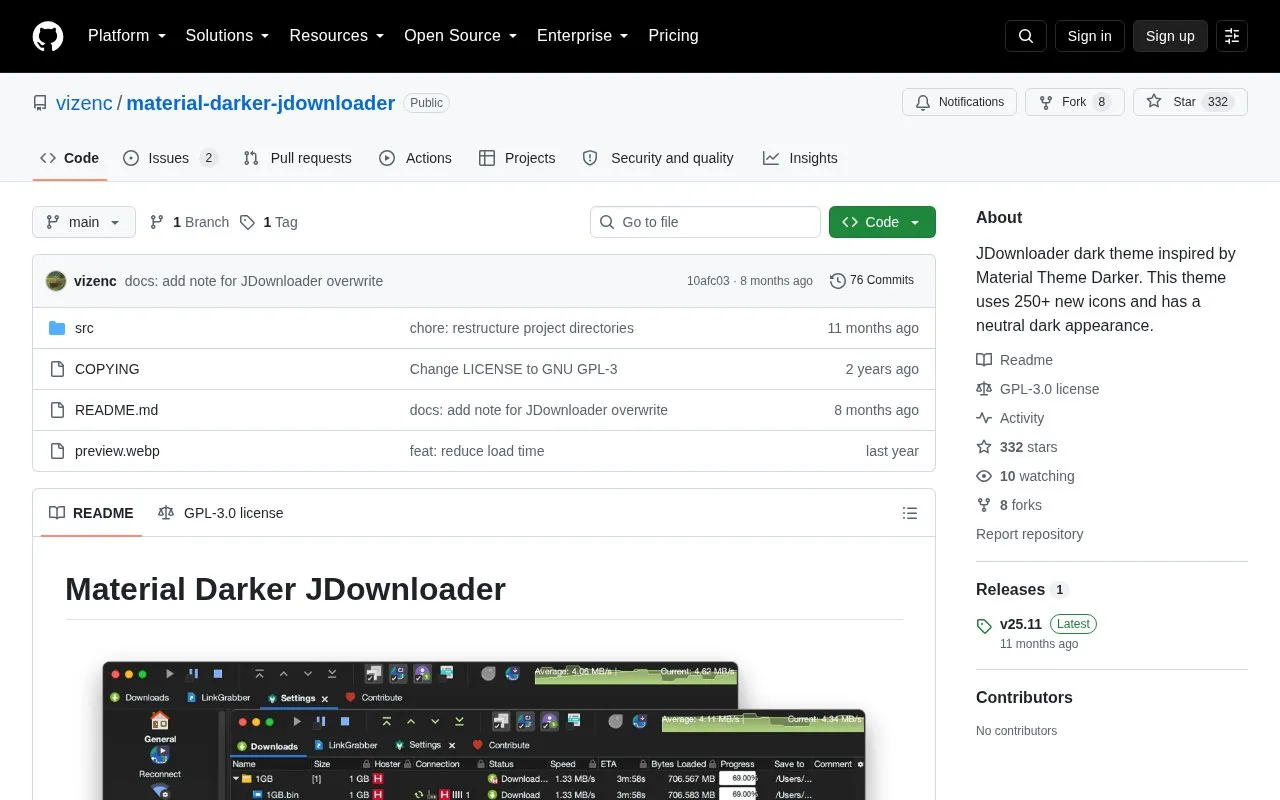
Task: Open 'feat: reduce load time' commit
Action: (477, 451)
